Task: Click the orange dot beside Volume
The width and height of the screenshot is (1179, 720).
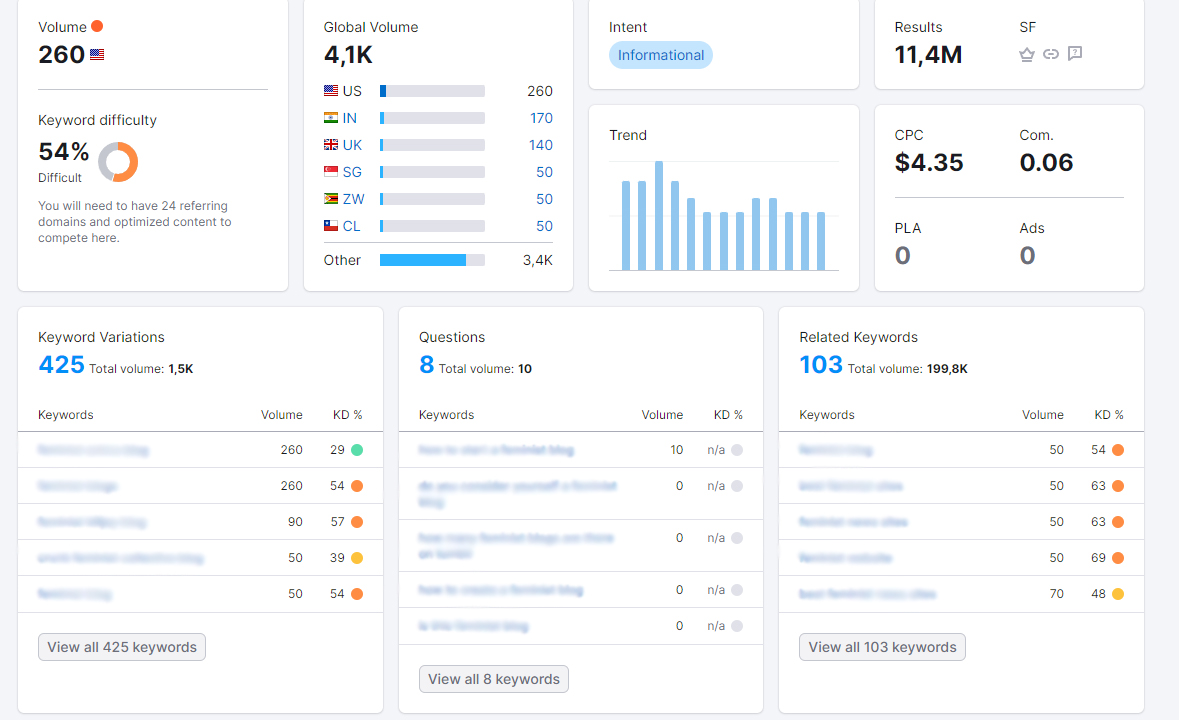Action: (97, 26)
